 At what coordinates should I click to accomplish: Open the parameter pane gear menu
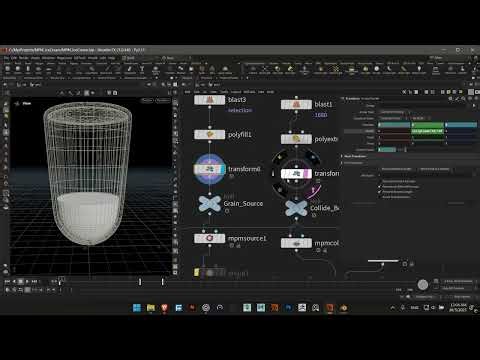[x=451, y=99]
